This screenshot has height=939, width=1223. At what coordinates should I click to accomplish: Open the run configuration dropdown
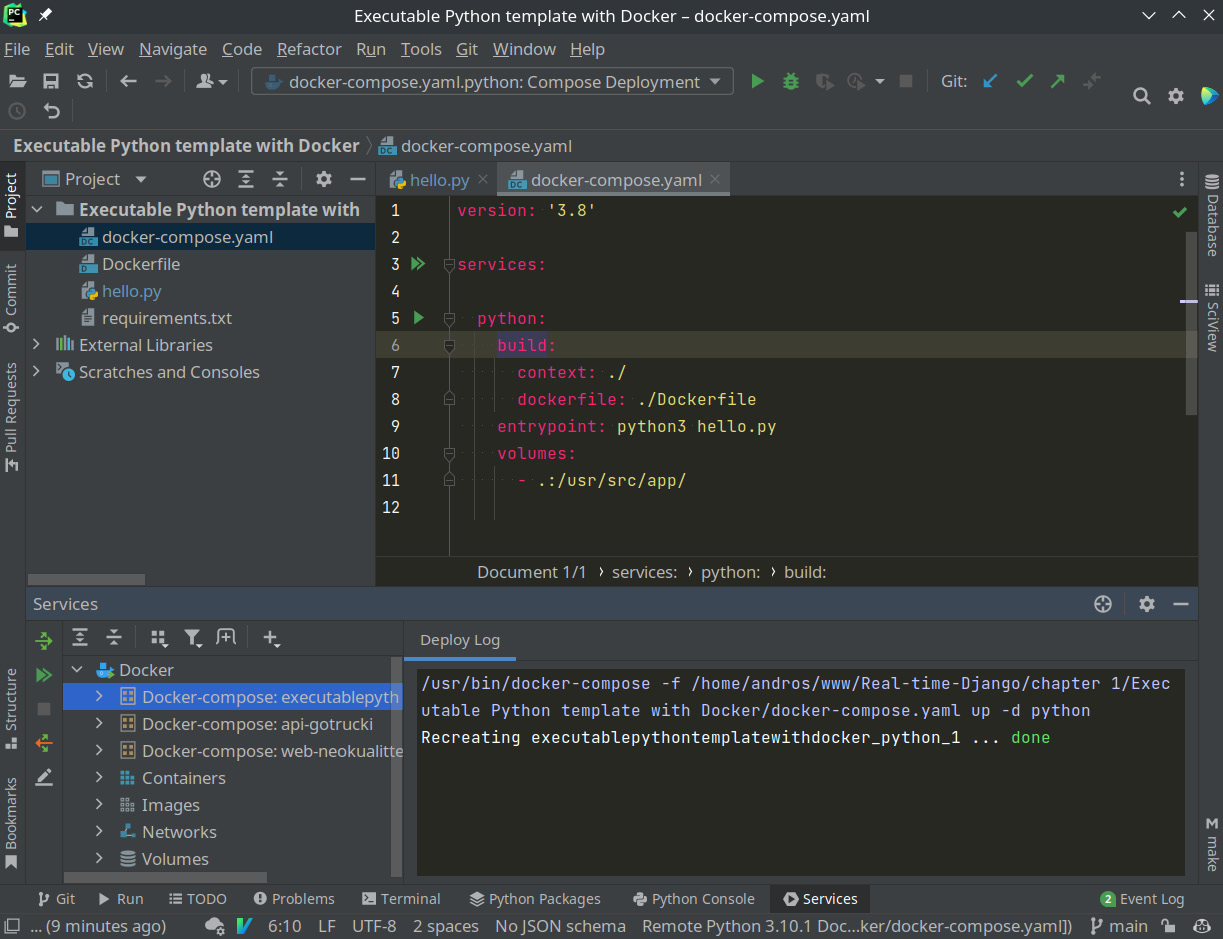pos(492,82)
